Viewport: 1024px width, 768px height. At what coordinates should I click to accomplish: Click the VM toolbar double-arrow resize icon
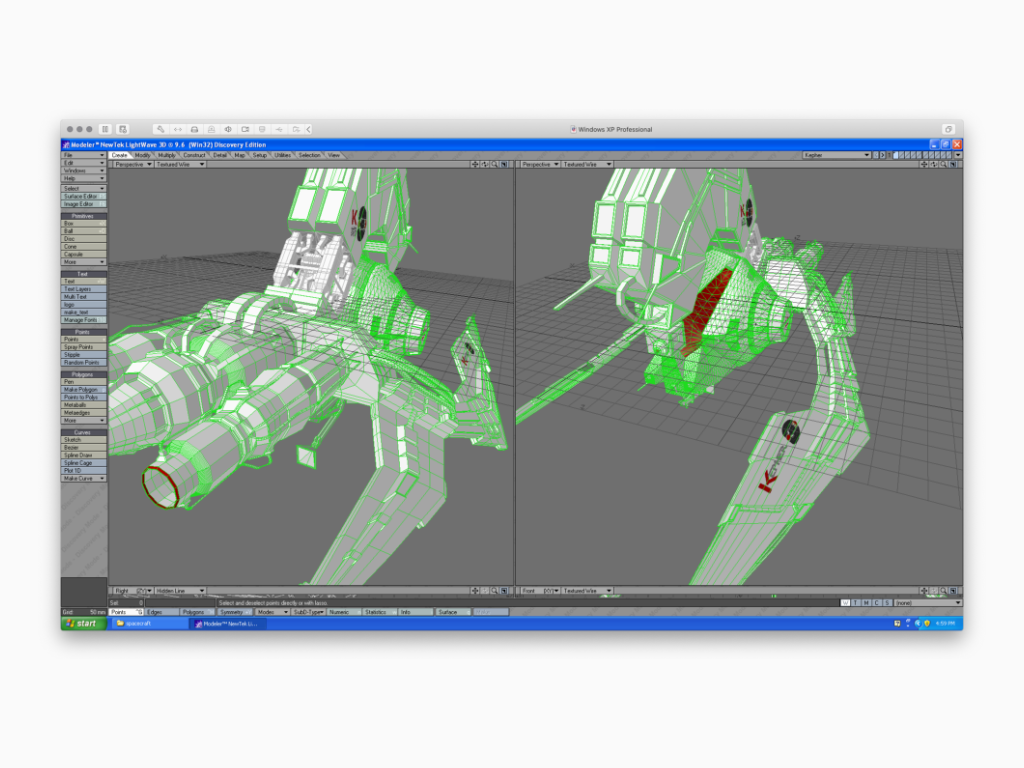pos(178,129)
